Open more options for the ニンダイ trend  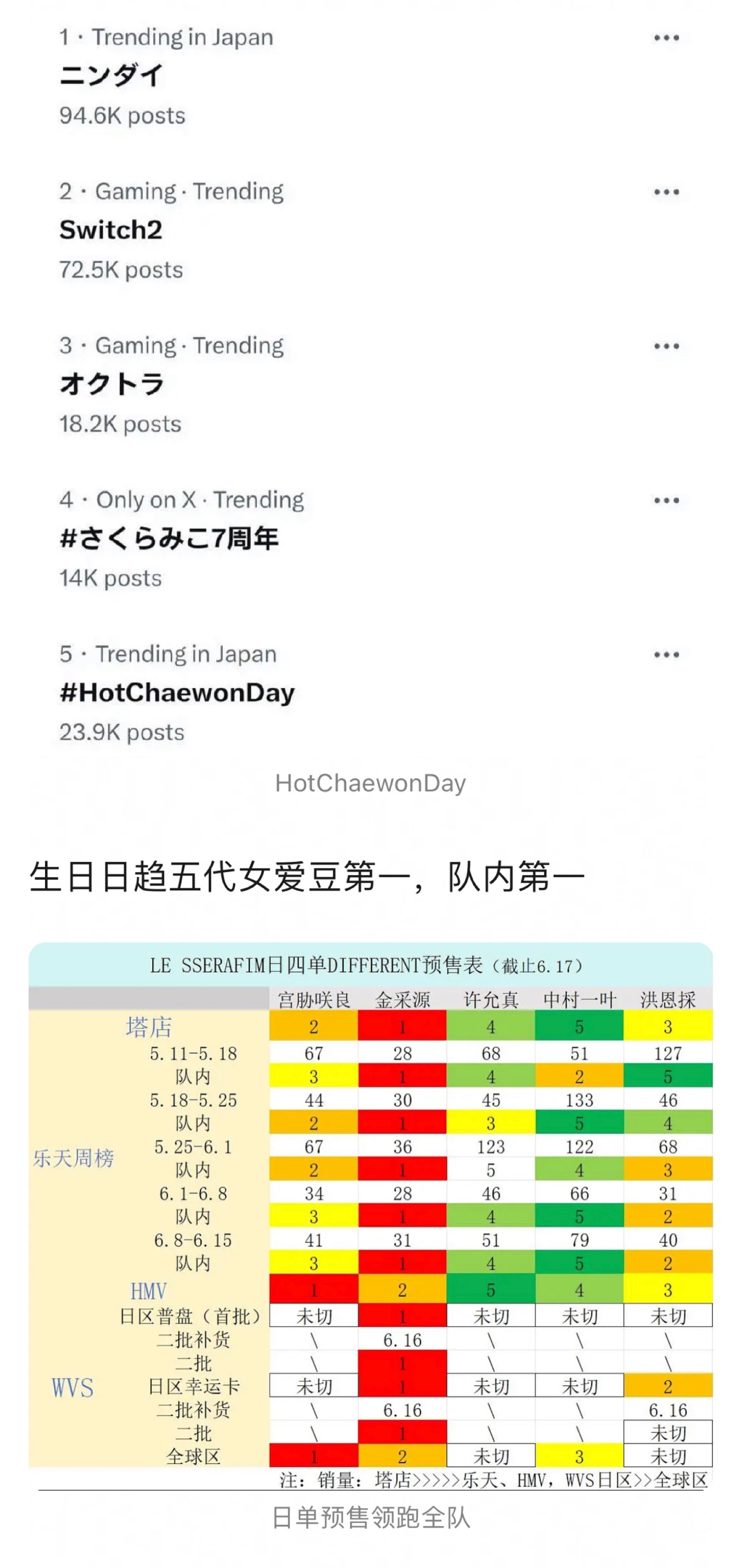pos(666,38)
